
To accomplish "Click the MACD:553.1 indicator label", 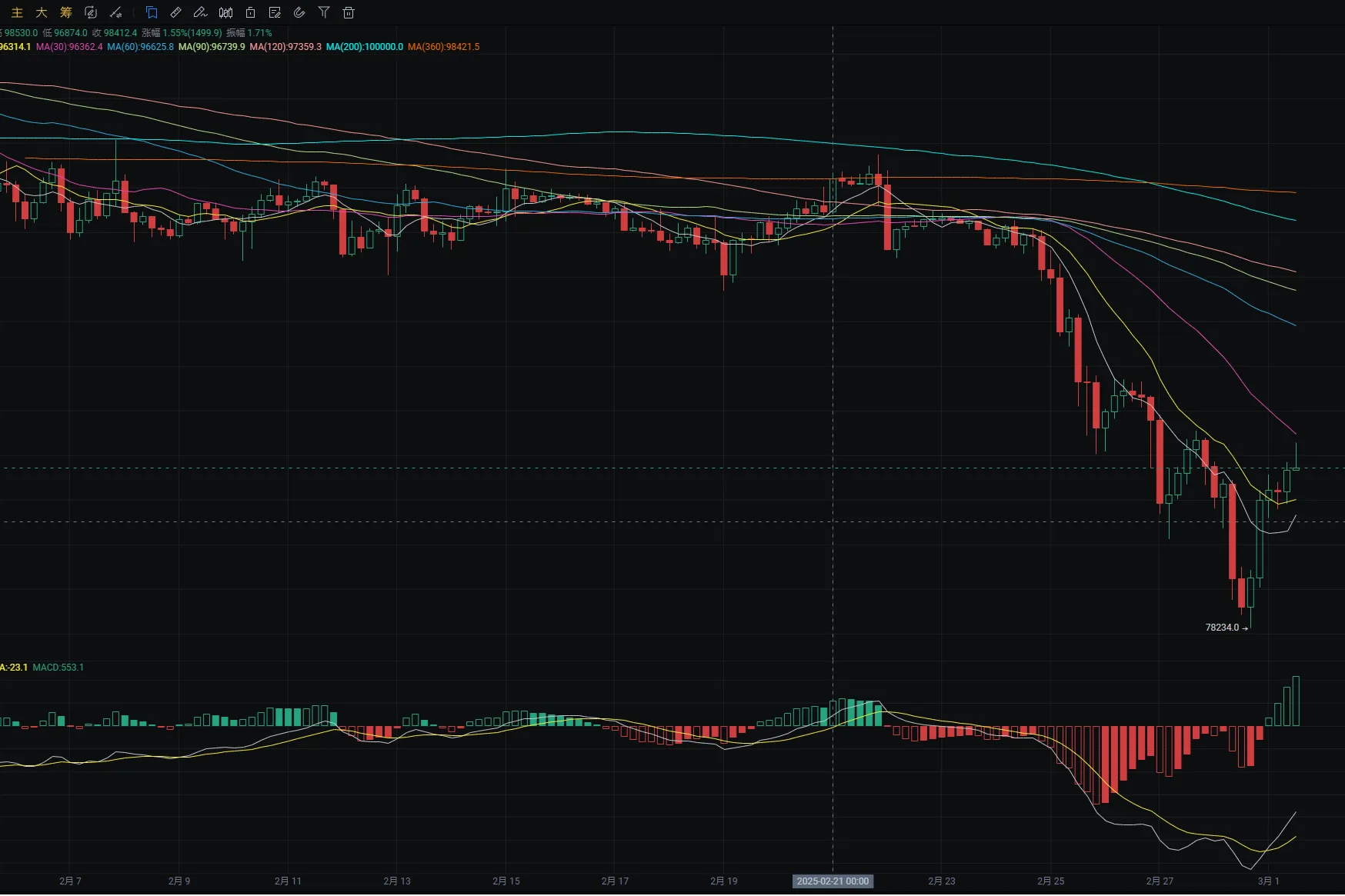I will tap(58, 668).
